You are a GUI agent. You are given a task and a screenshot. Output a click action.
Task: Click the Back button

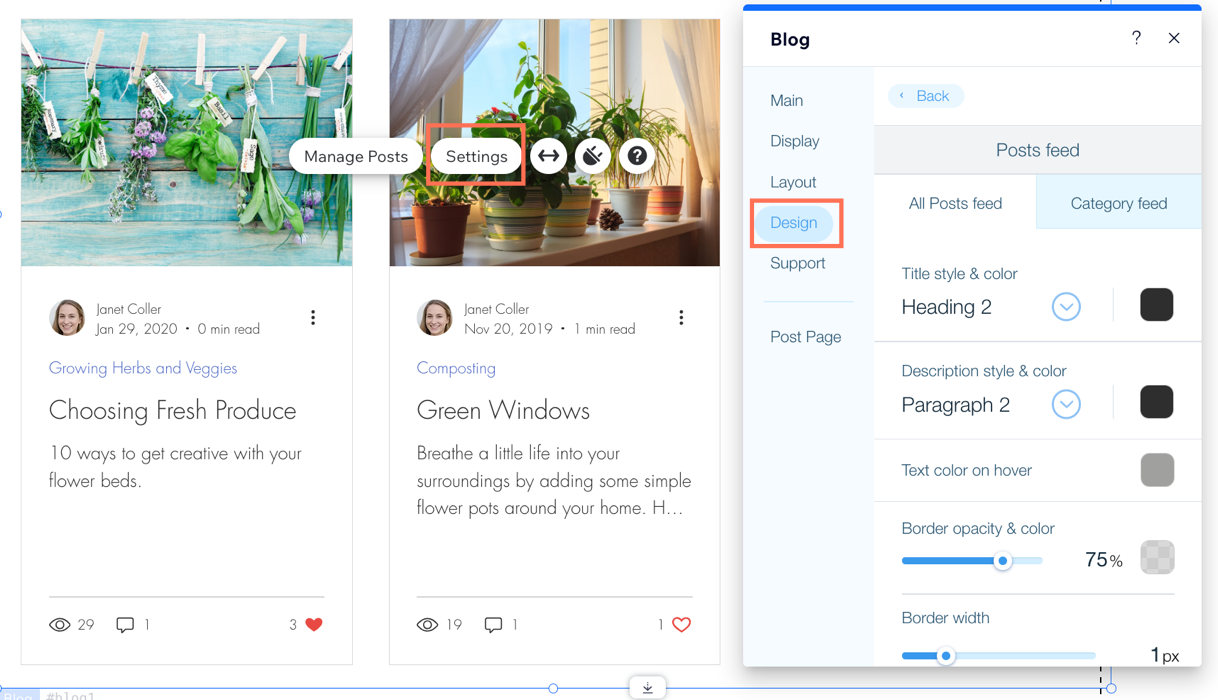(926, 96)
